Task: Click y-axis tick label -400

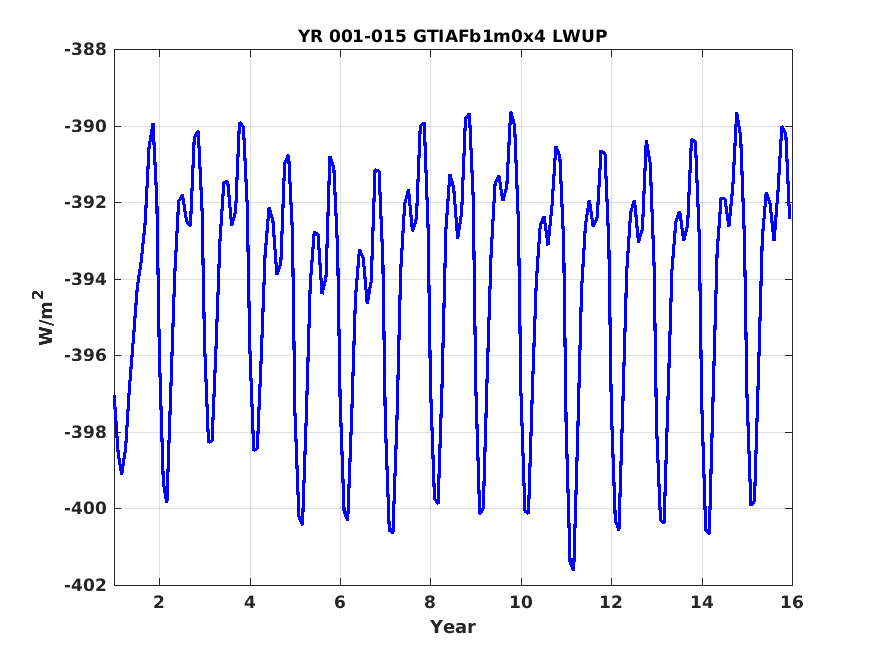Action: [x=85, y=508]
